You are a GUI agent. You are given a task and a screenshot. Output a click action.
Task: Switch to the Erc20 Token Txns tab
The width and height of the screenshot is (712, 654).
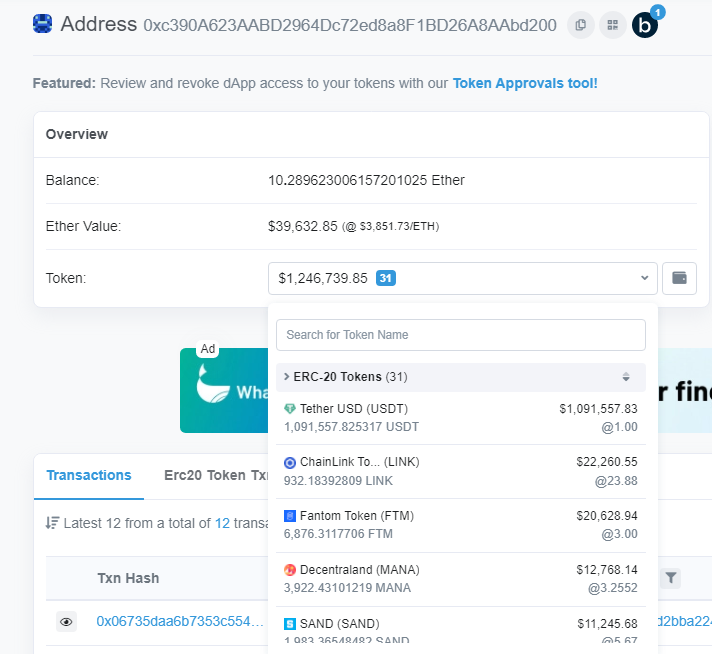coord(216,475)
